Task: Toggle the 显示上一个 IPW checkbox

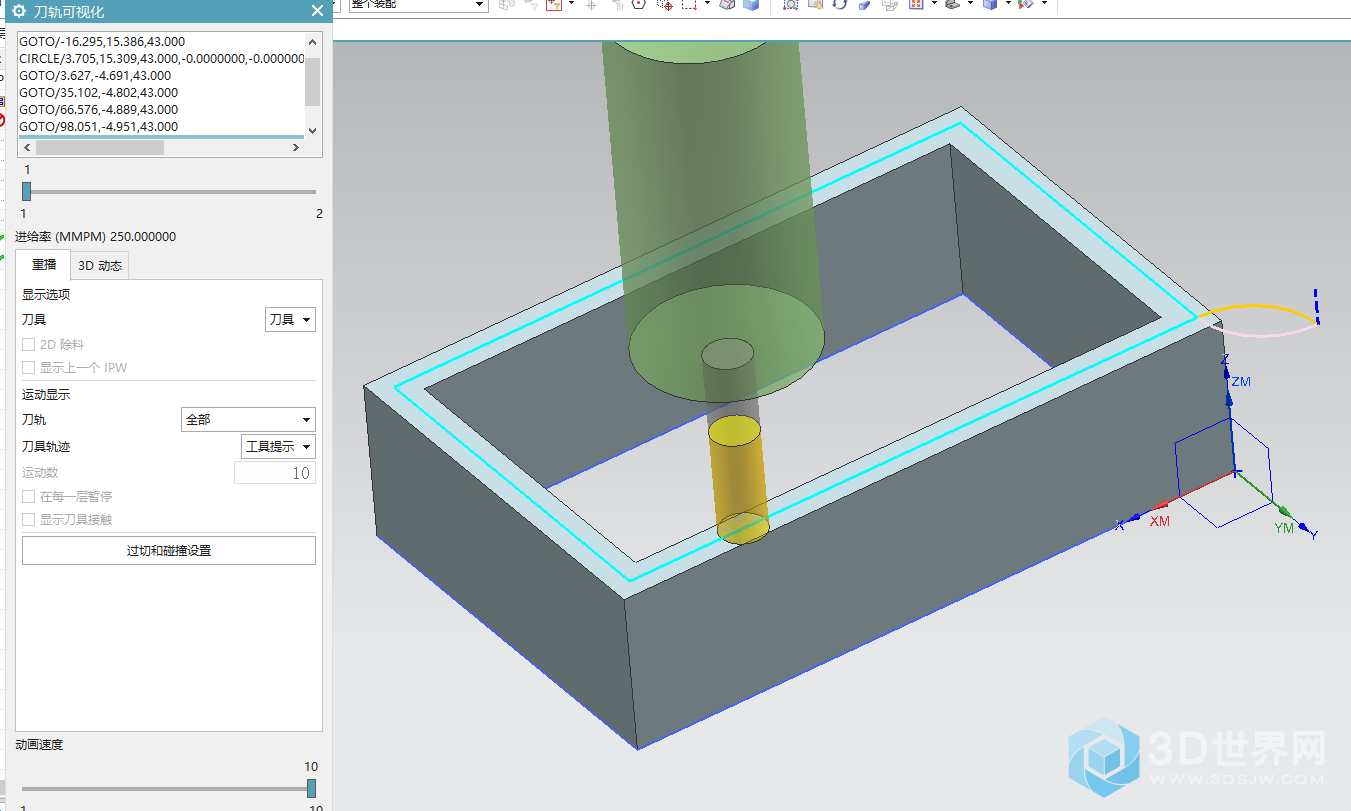Action: (28, 368)
